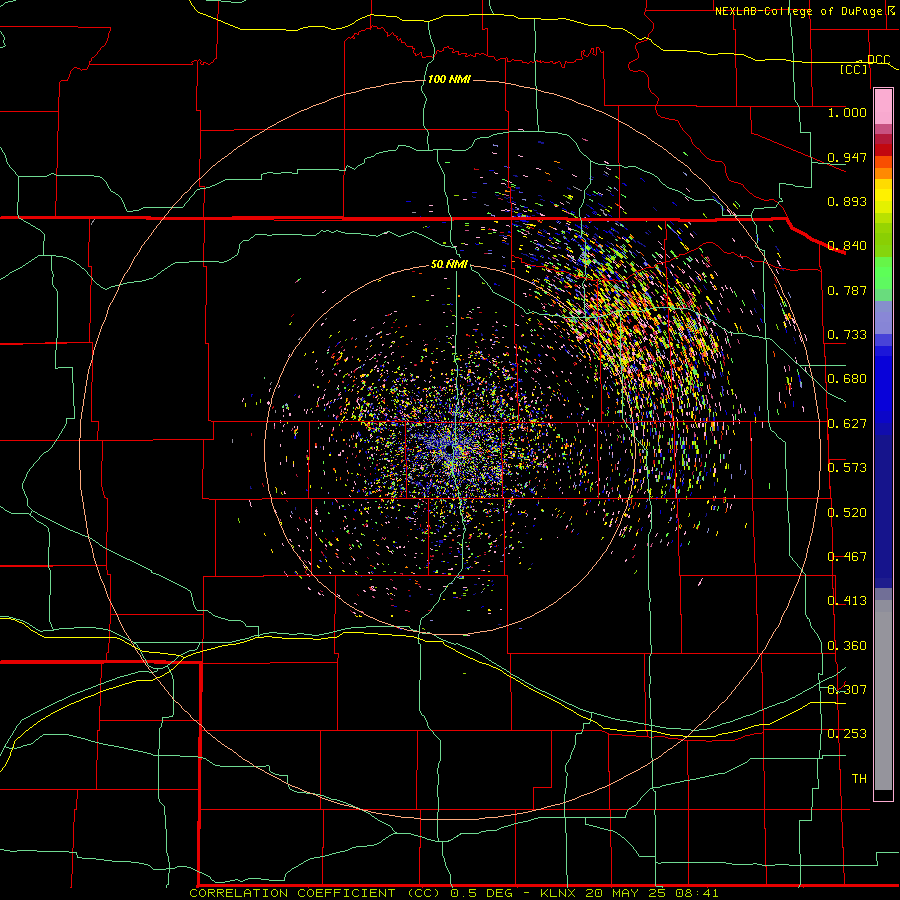Click the DCC label near top right

pyautogui.click(x=878, y=60)
